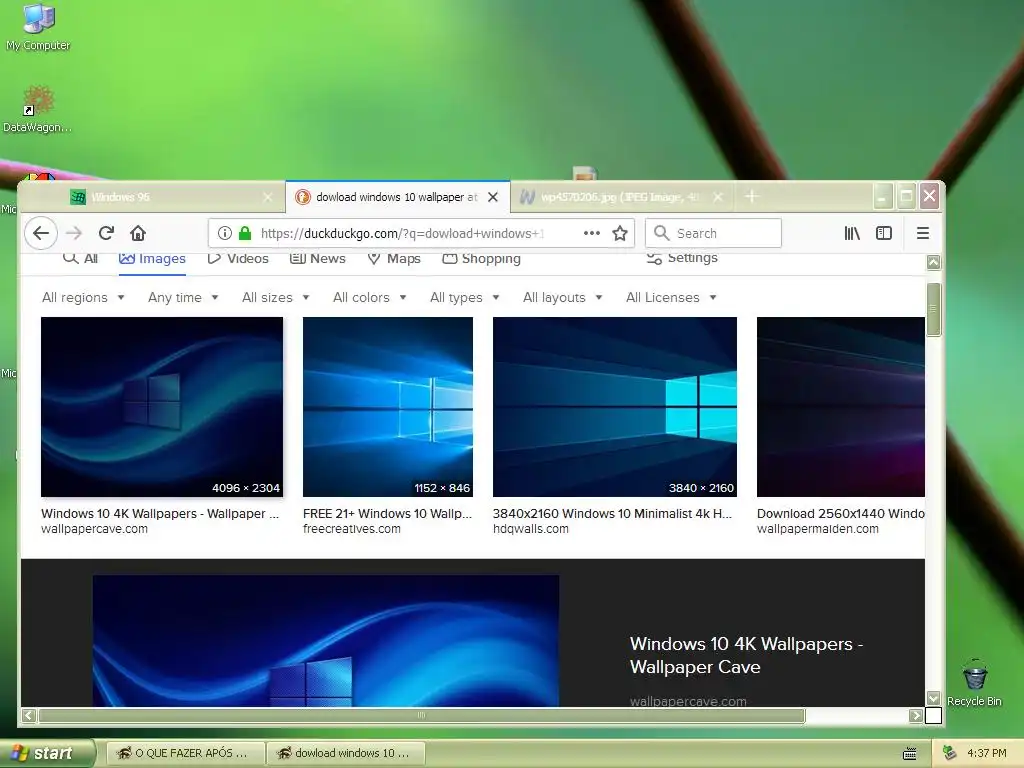Screen dimensions: 1024x768
Task: Select the wallpapermaiden.com wallpaper thumbnail
Action: tap(840, 407)
